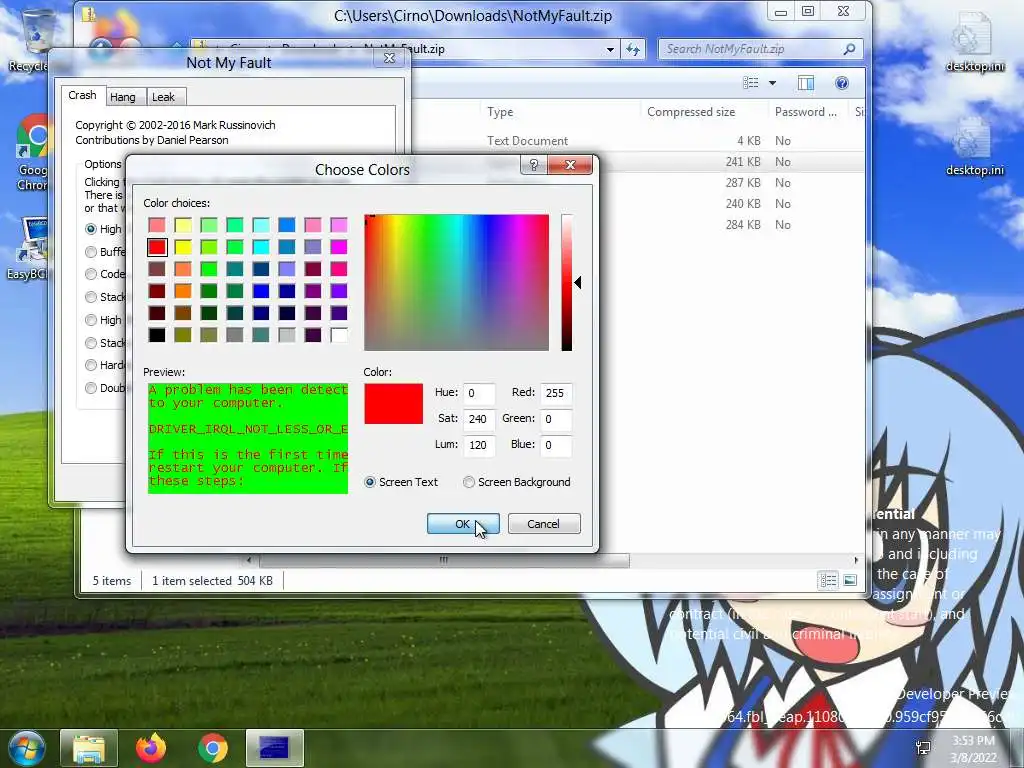The image size is (1024, 768).
Task: Confirm colors with the OK button
Action: tap(463, 524)
